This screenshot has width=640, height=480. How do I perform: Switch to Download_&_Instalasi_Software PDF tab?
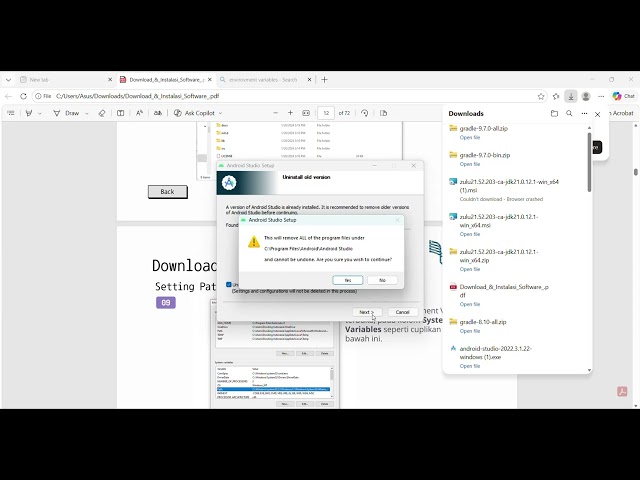(x=166, y=80)
